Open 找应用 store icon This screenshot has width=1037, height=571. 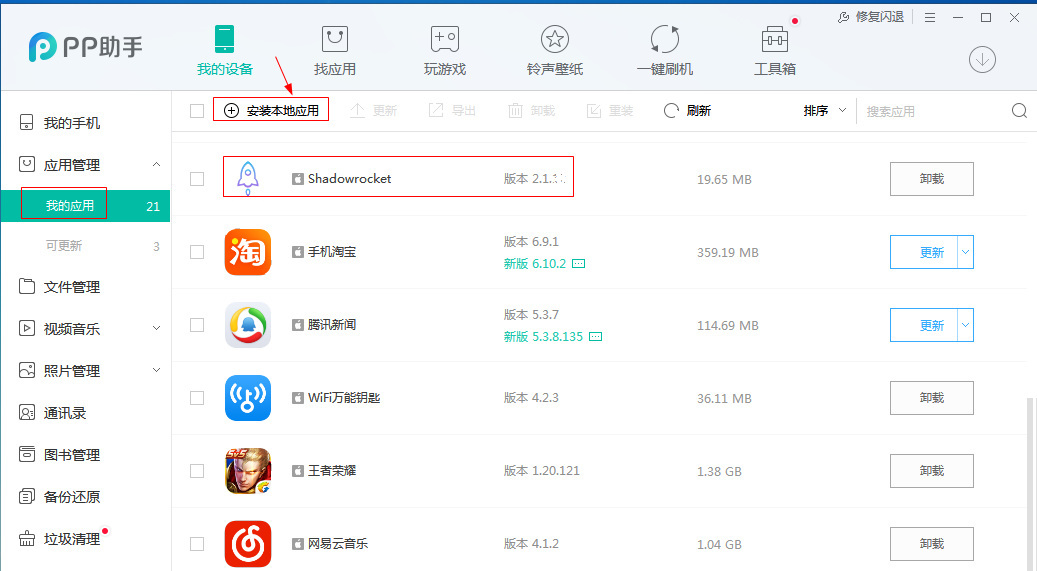(335, 39)
